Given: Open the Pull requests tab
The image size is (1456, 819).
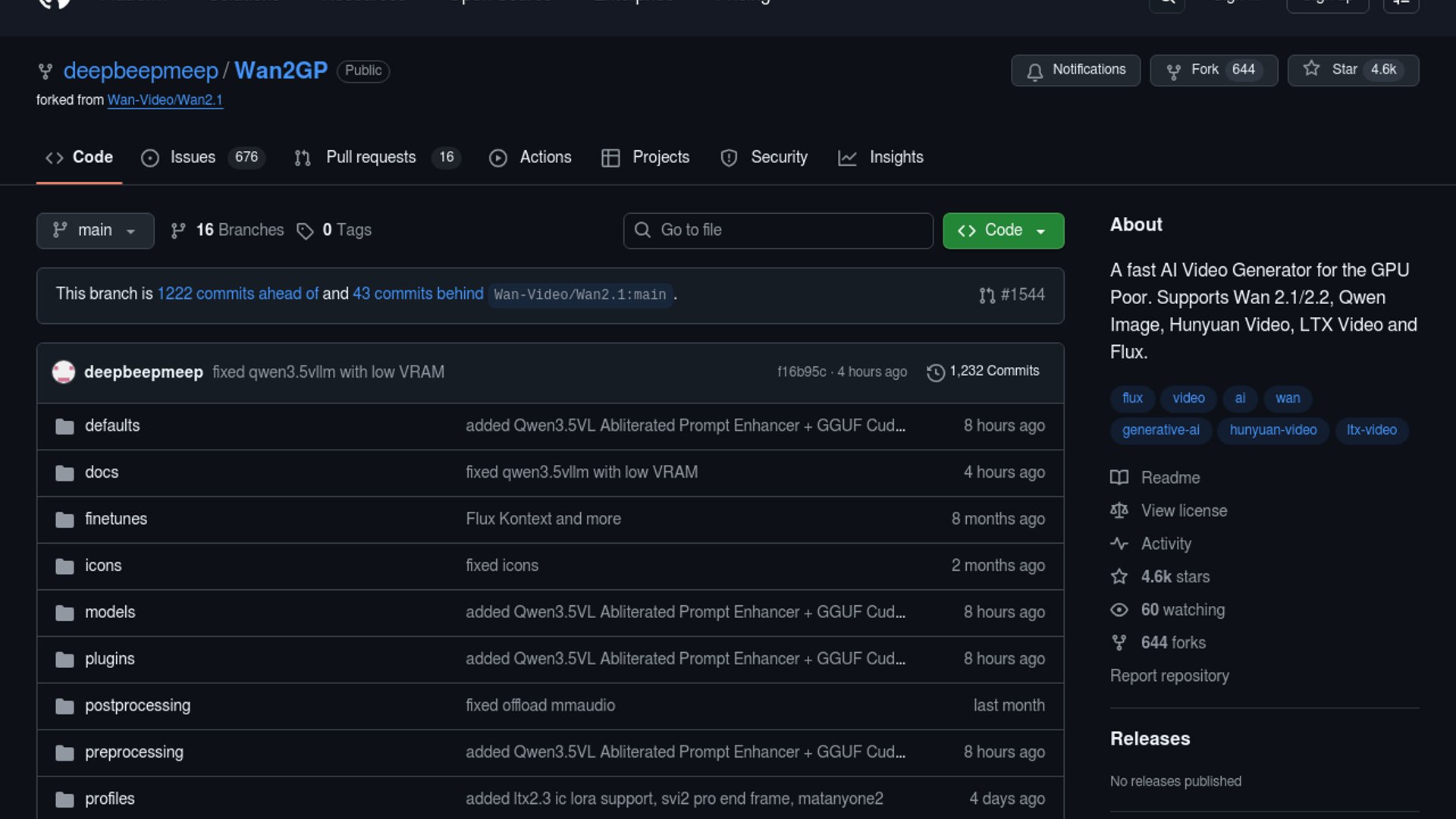Looking at the screenshot, I should (370, 157).
